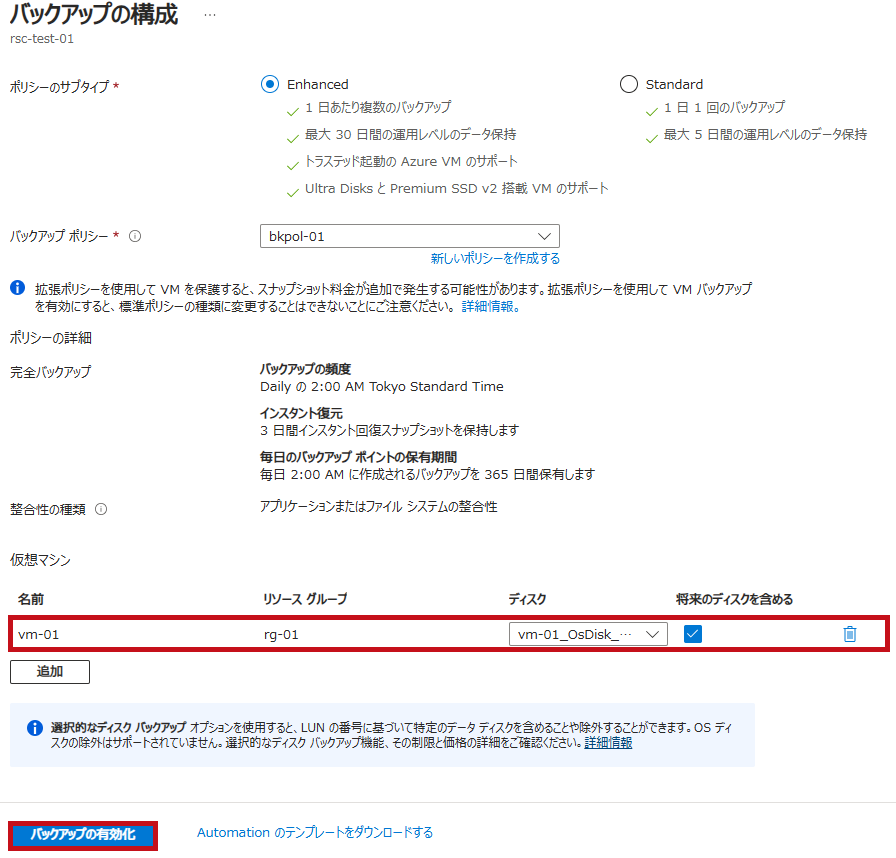Expand the vm-01_OsDisk disk dropdown

588,634
